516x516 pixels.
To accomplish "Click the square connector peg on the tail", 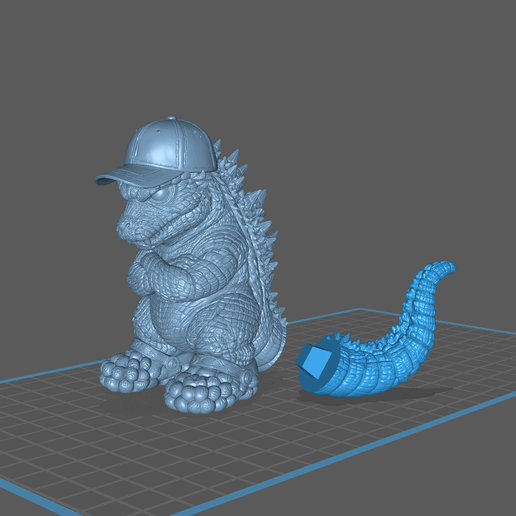I will point(315,362).
